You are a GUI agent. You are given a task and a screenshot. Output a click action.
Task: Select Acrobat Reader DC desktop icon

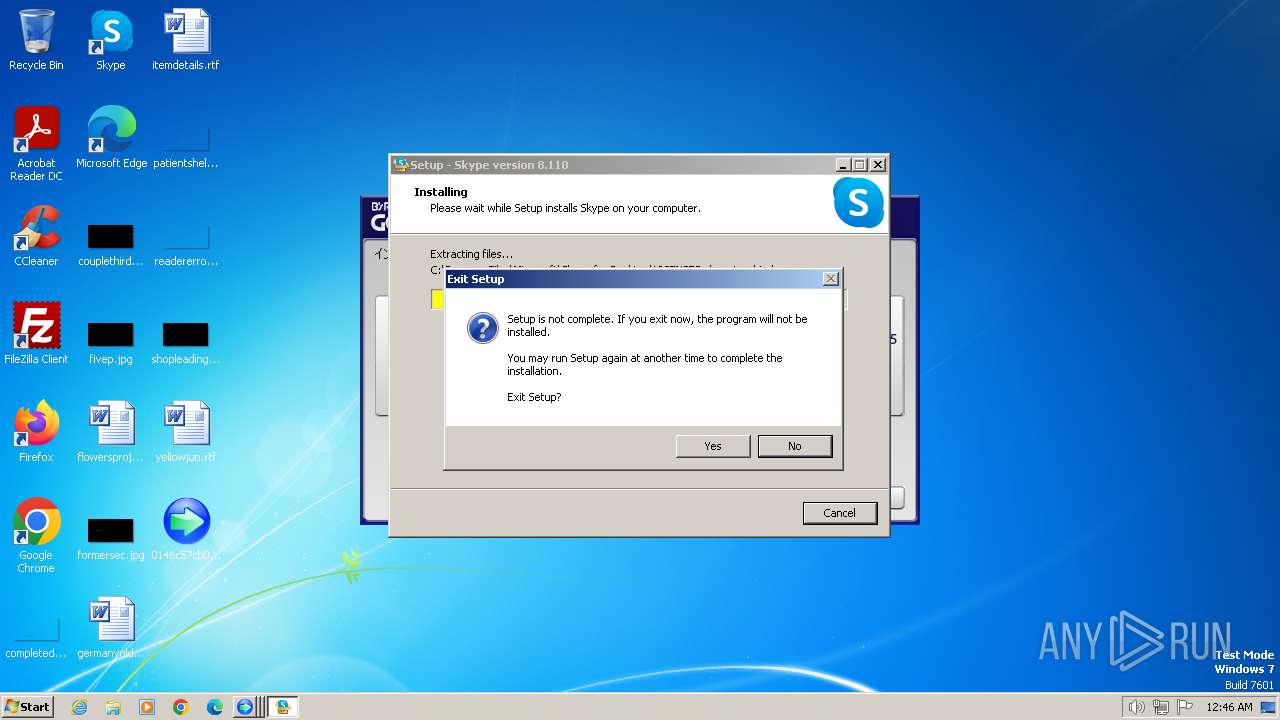(36, 145)
